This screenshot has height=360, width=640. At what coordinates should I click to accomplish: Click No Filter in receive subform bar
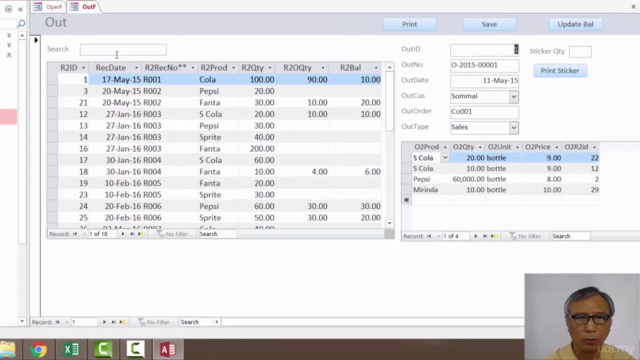click(172, 234)
